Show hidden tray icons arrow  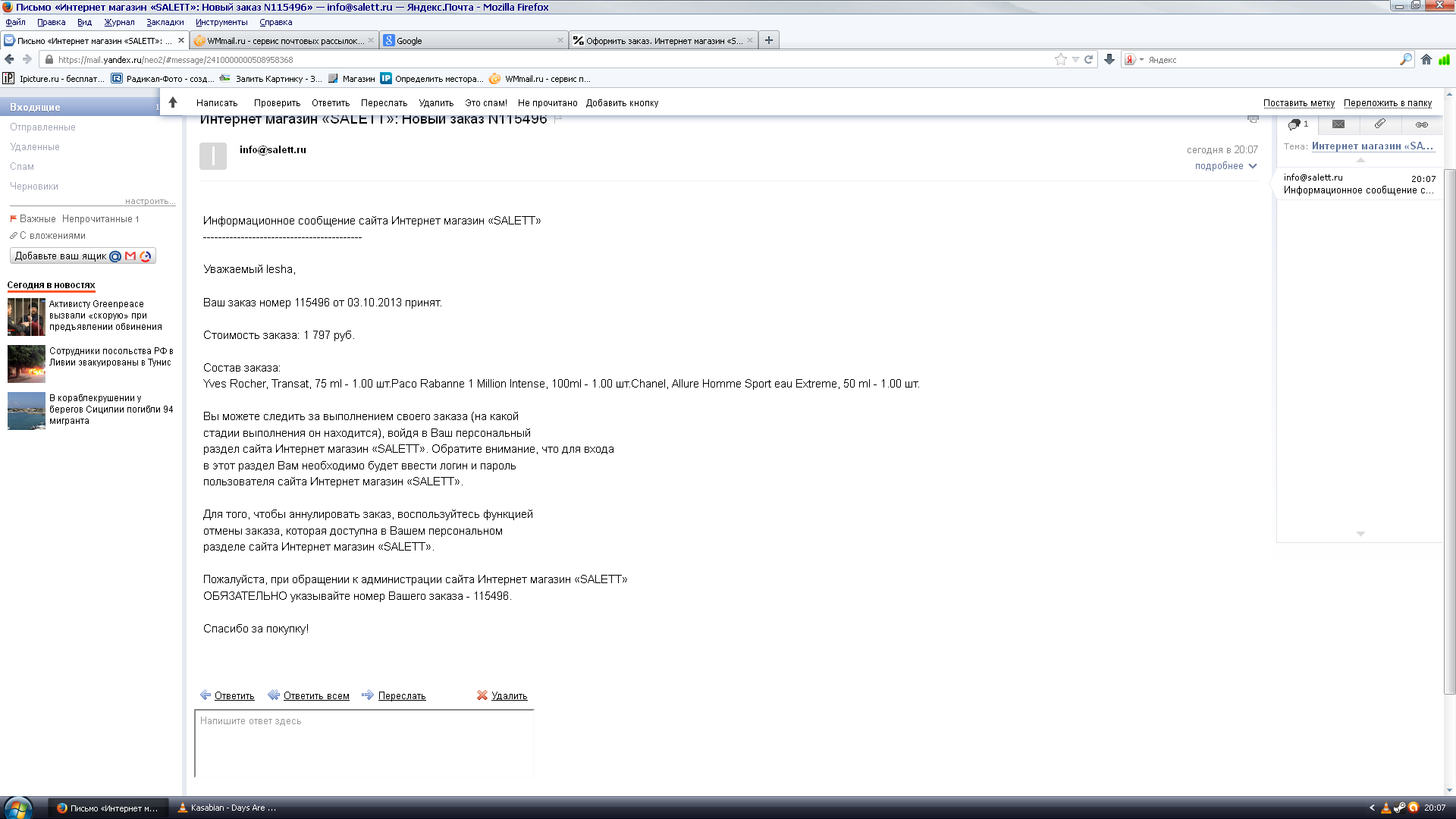tap(1372, 808)
